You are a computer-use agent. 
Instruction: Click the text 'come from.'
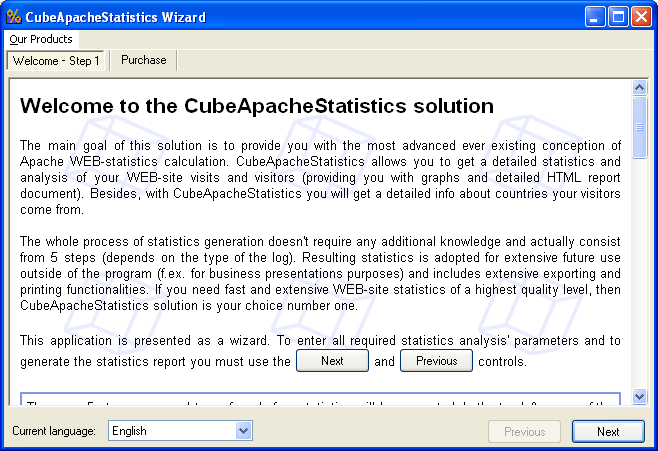click(52, 209)
